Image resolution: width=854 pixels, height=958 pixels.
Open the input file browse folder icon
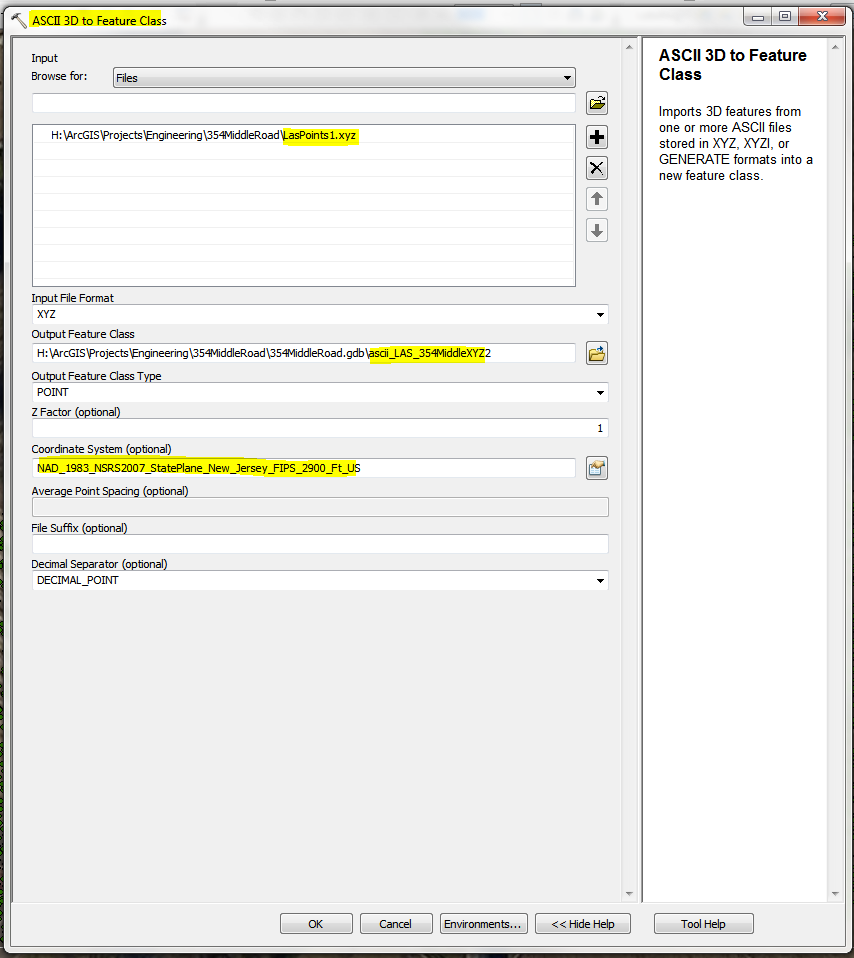597,103
